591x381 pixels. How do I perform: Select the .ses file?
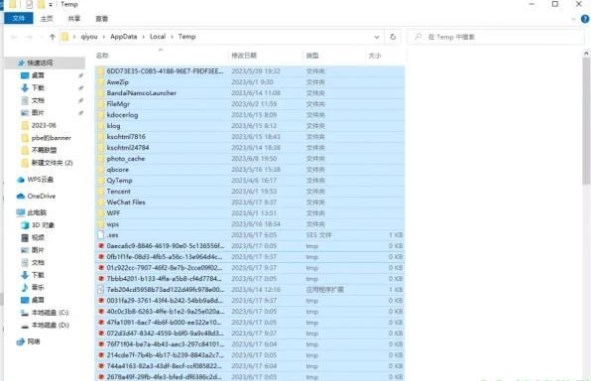click(x=250, y=235)
